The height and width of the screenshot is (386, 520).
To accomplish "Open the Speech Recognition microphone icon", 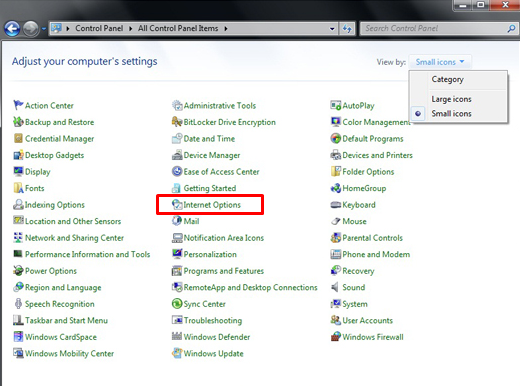I will 18,304.
